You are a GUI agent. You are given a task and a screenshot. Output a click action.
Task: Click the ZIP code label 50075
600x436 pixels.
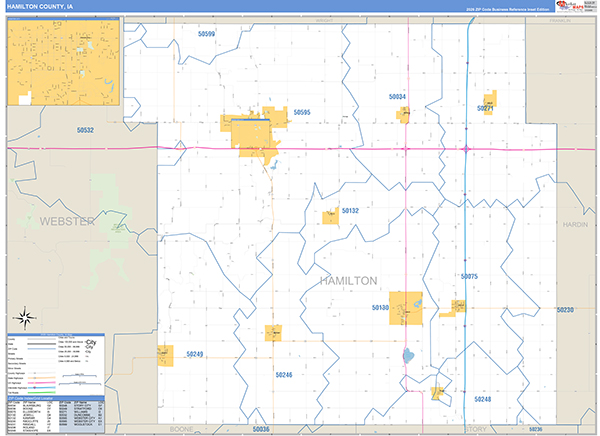[469, 276]
